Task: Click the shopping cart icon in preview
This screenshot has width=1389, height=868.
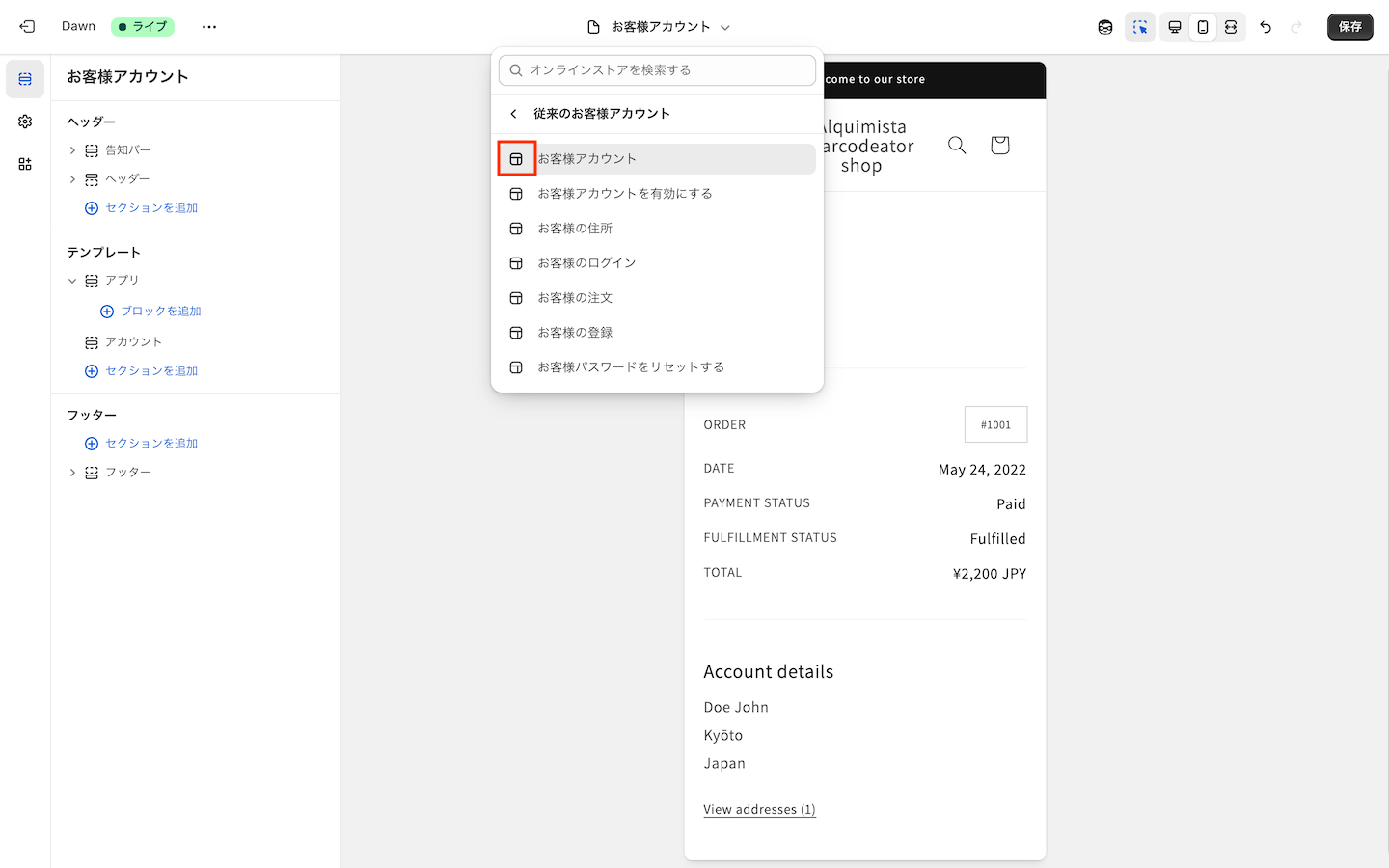Action: 999,145
